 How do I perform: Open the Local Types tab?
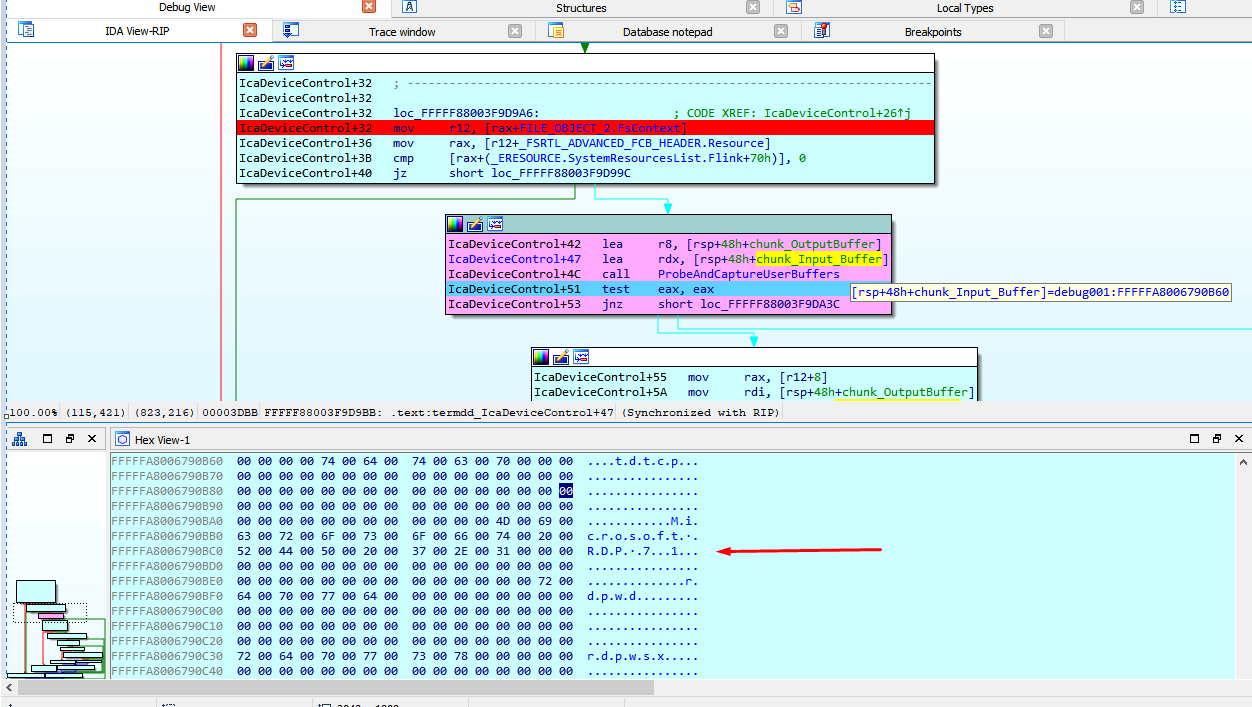click(x=965, y=8)
